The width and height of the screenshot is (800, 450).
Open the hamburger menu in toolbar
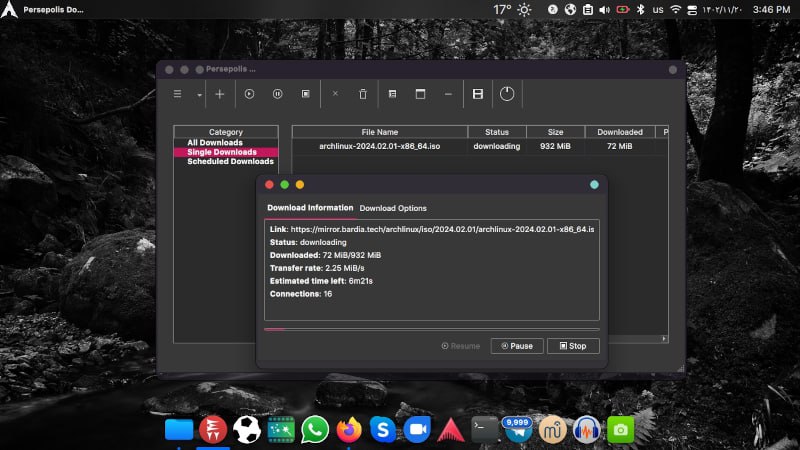click(x=178, y=94)
